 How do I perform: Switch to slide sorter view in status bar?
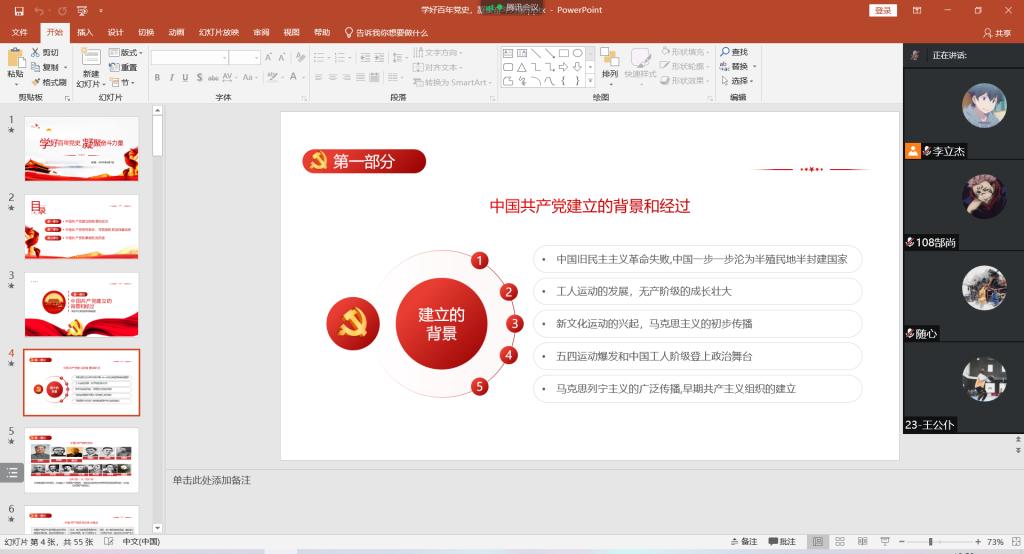click(x=840, y=542)
